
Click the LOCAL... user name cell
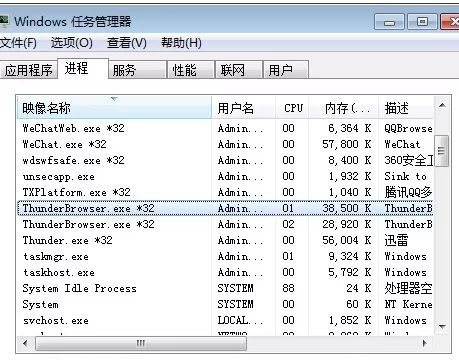(240, 320)
